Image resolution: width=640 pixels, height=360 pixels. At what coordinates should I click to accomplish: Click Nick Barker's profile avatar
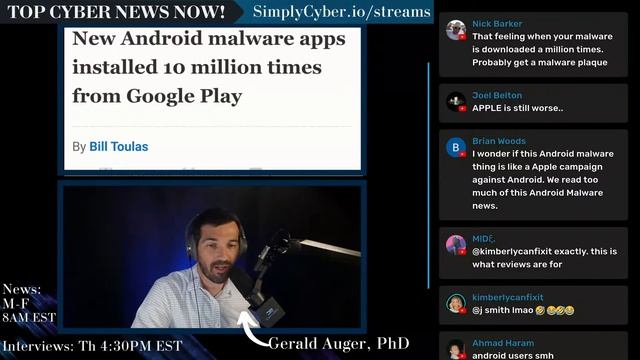tap(456, 30)
